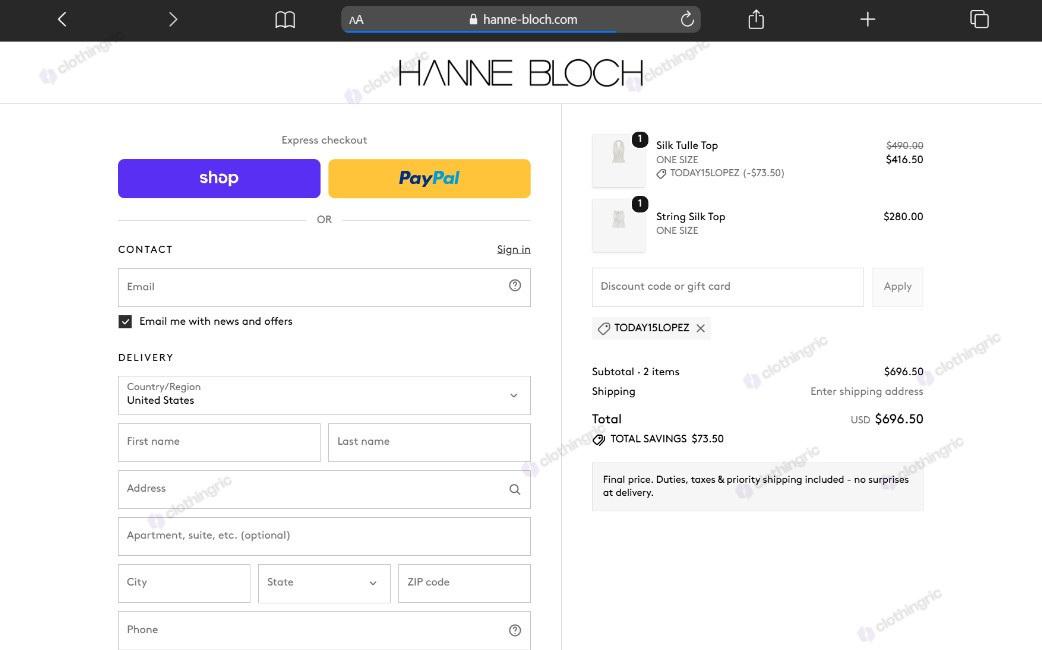Open Safari bookmarks book icon
1042x650 pixels.
(x=285, y=19)
